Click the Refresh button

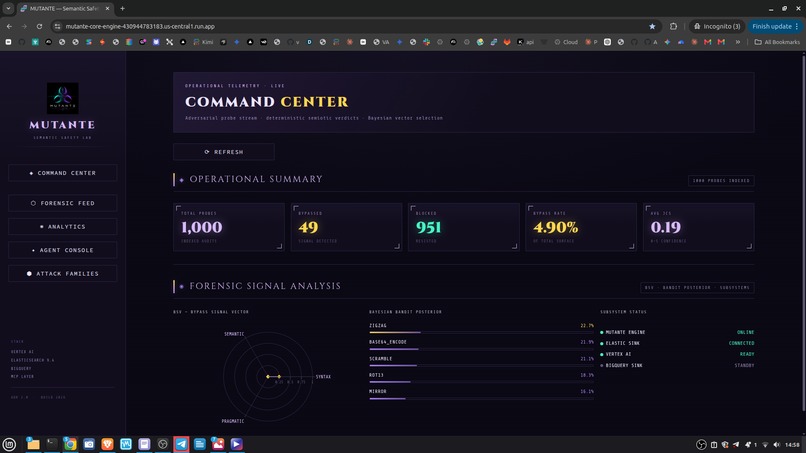(x=224, y=152)
